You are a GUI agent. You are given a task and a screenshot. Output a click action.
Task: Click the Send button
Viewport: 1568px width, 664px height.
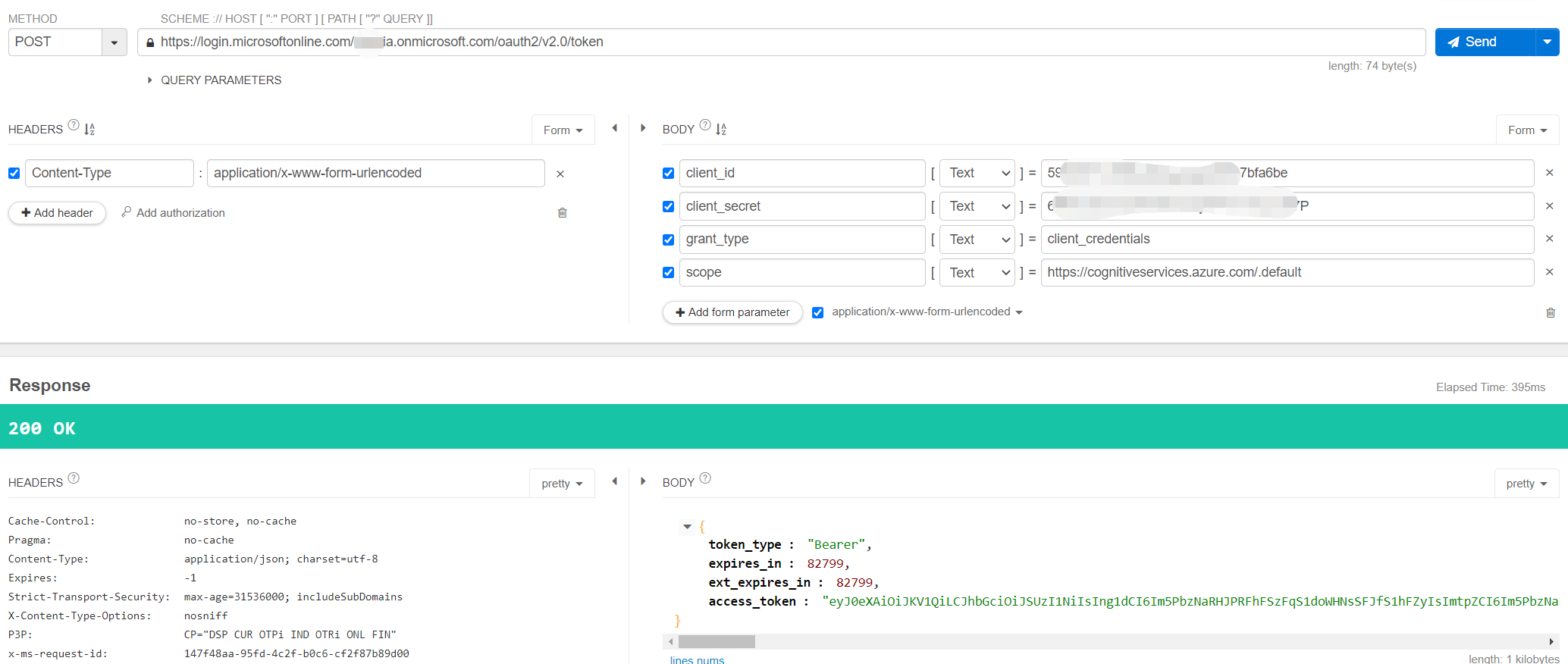(x=1485, y=42)
